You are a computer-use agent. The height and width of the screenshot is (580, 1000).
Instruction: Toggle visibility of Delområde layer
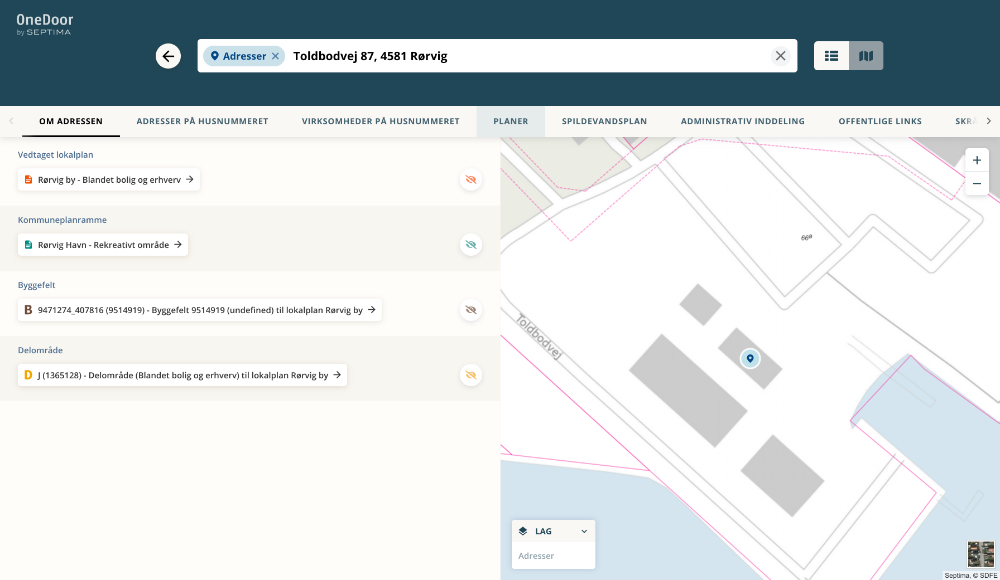pyautogui.click(x=471, y=375)
